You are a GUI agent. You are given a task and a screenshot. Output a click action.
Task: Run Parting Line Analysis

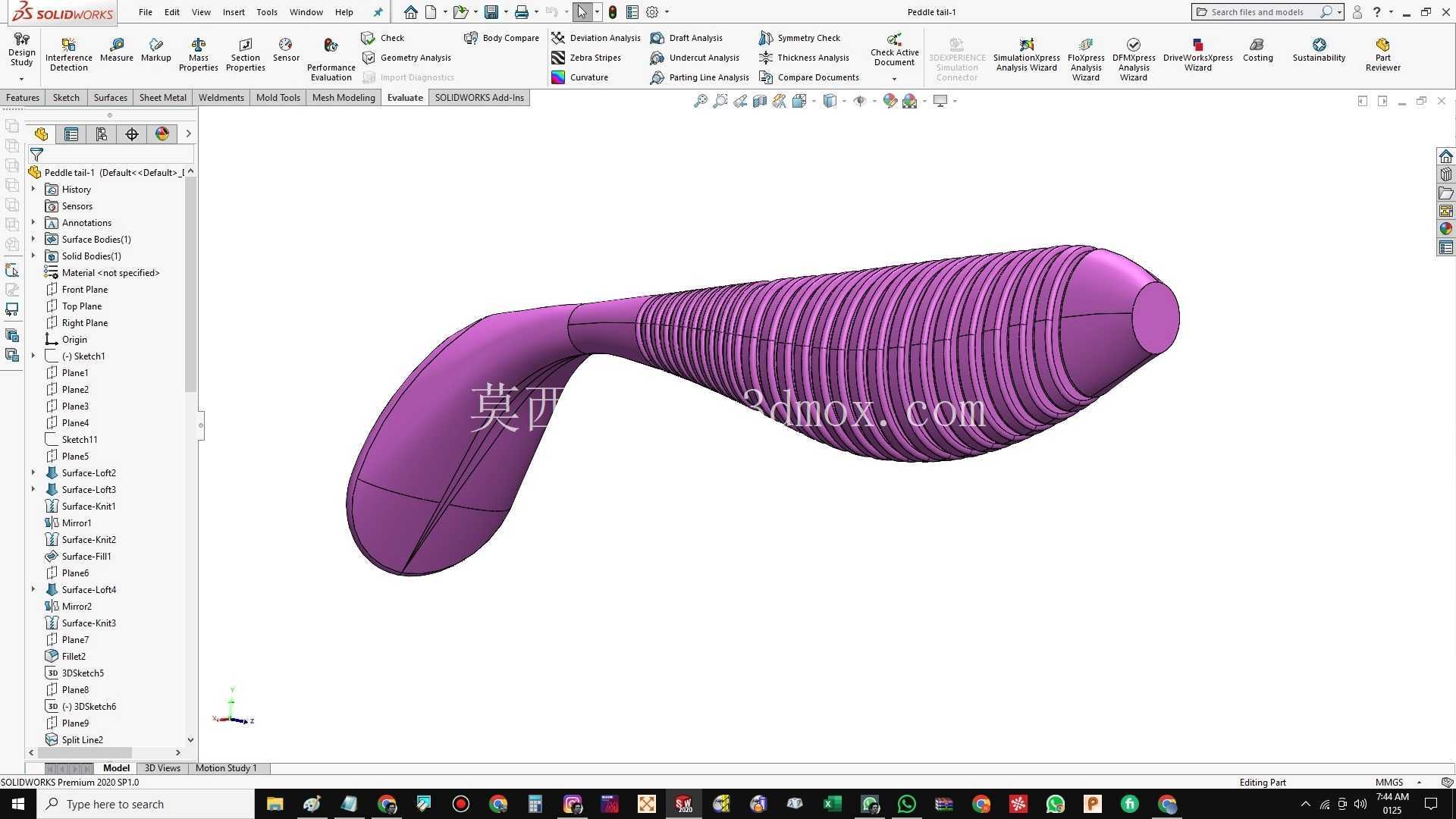click(699, 77)
